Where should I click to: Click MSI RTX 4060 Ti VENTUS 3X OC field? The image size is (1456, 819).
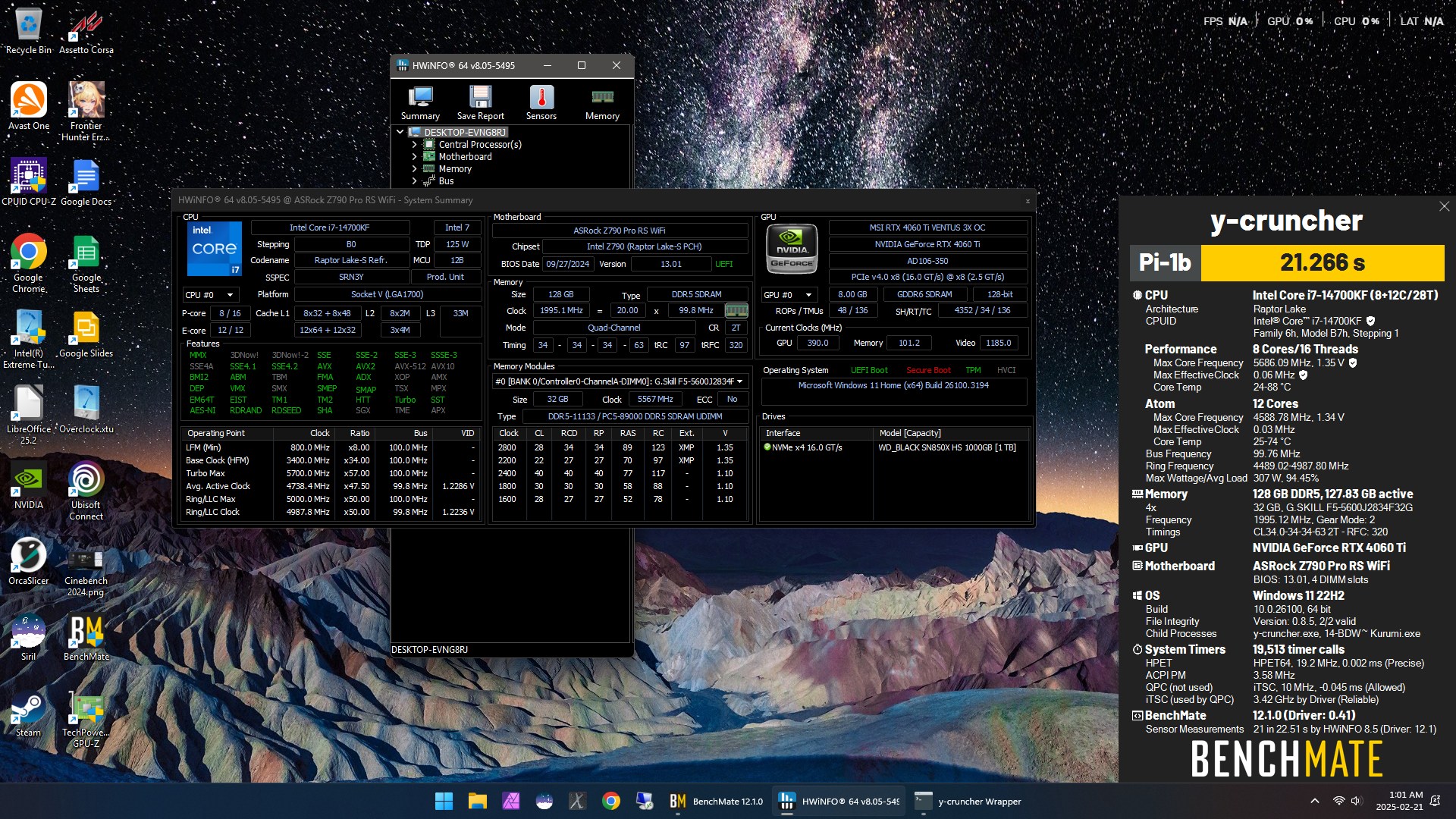927,227
